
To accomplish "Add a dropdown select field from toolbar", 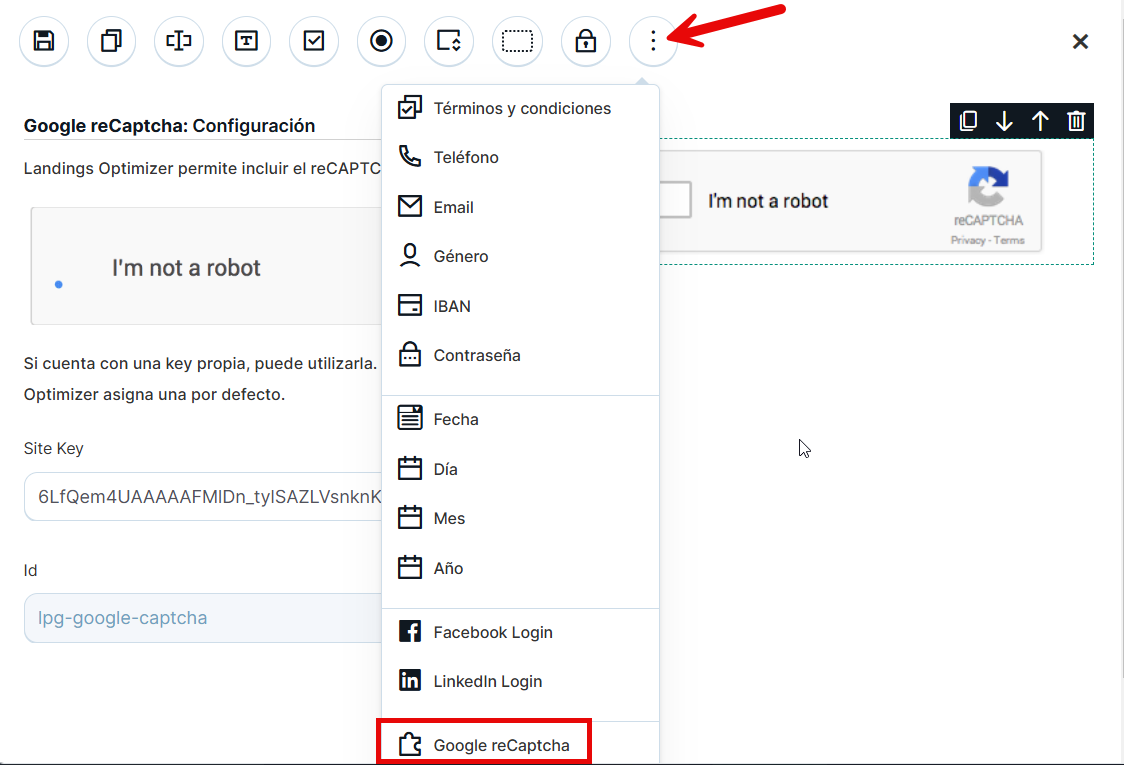I will coord(449,41).
